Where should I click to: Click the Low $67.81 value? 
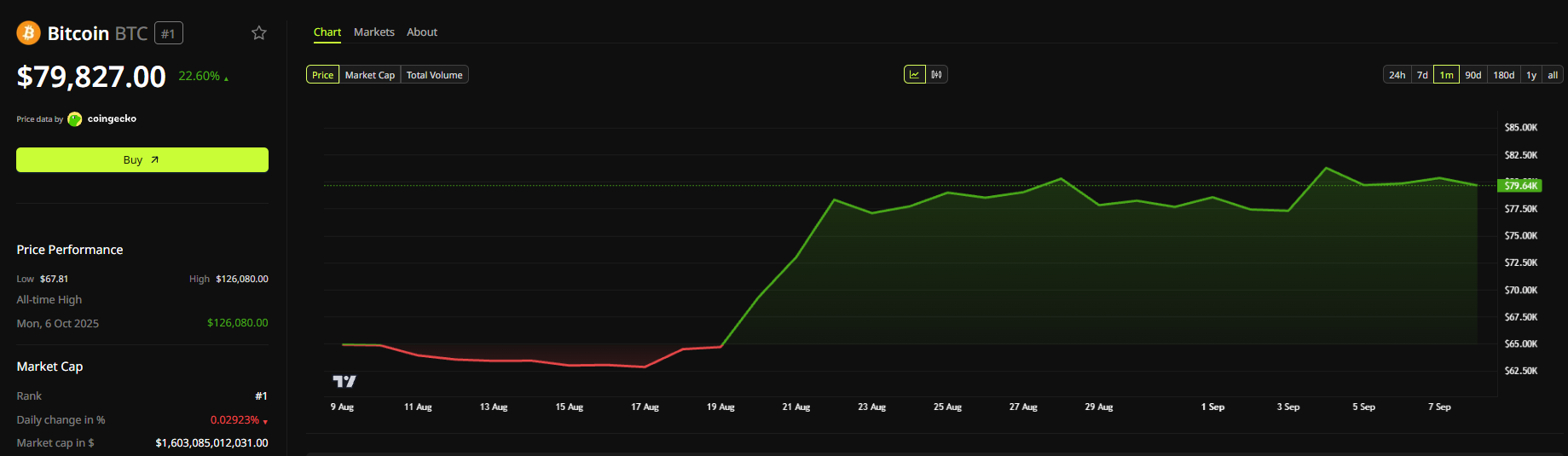tap(54, 279)
